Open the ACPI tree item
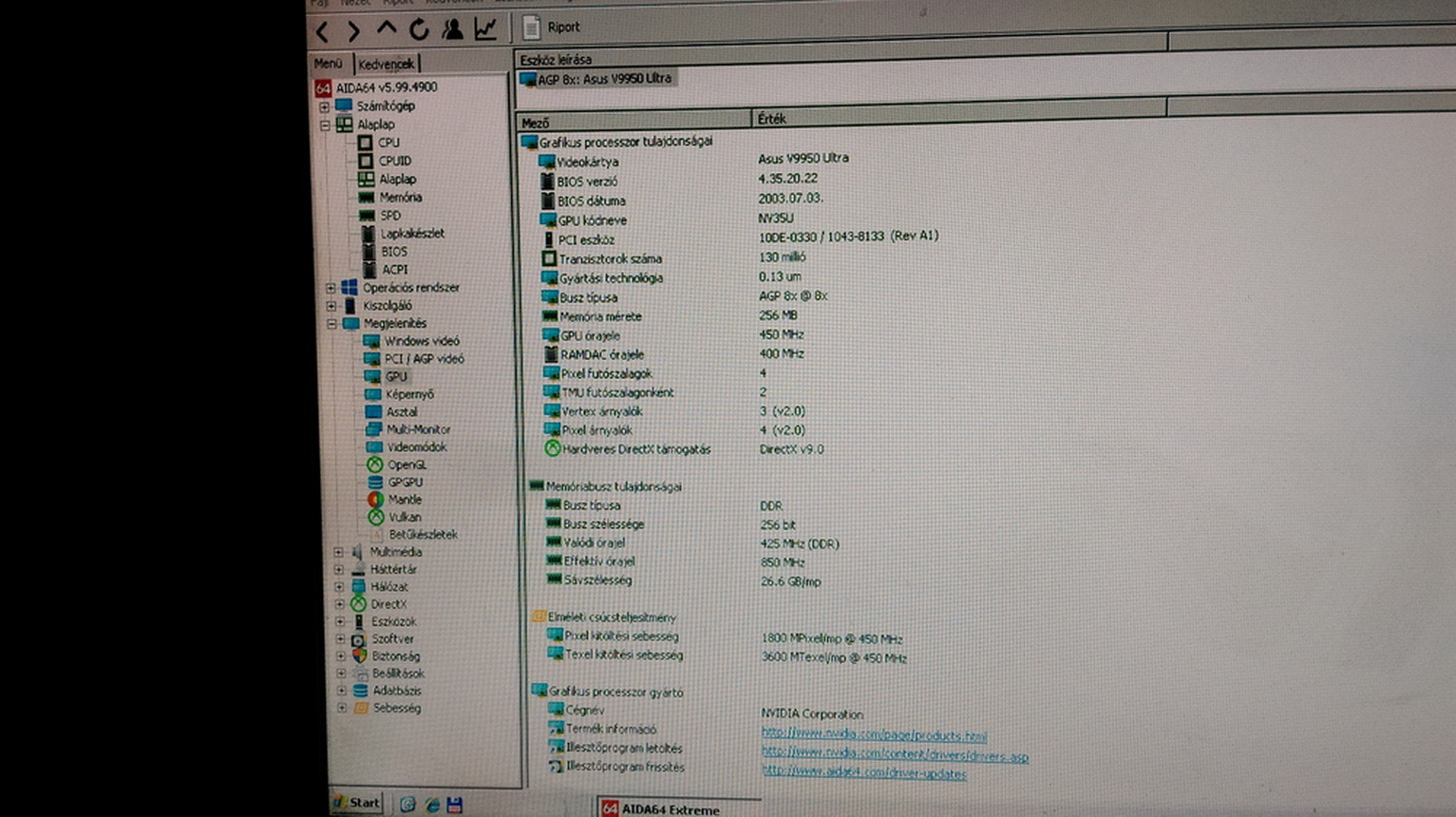 coord(395,270)
